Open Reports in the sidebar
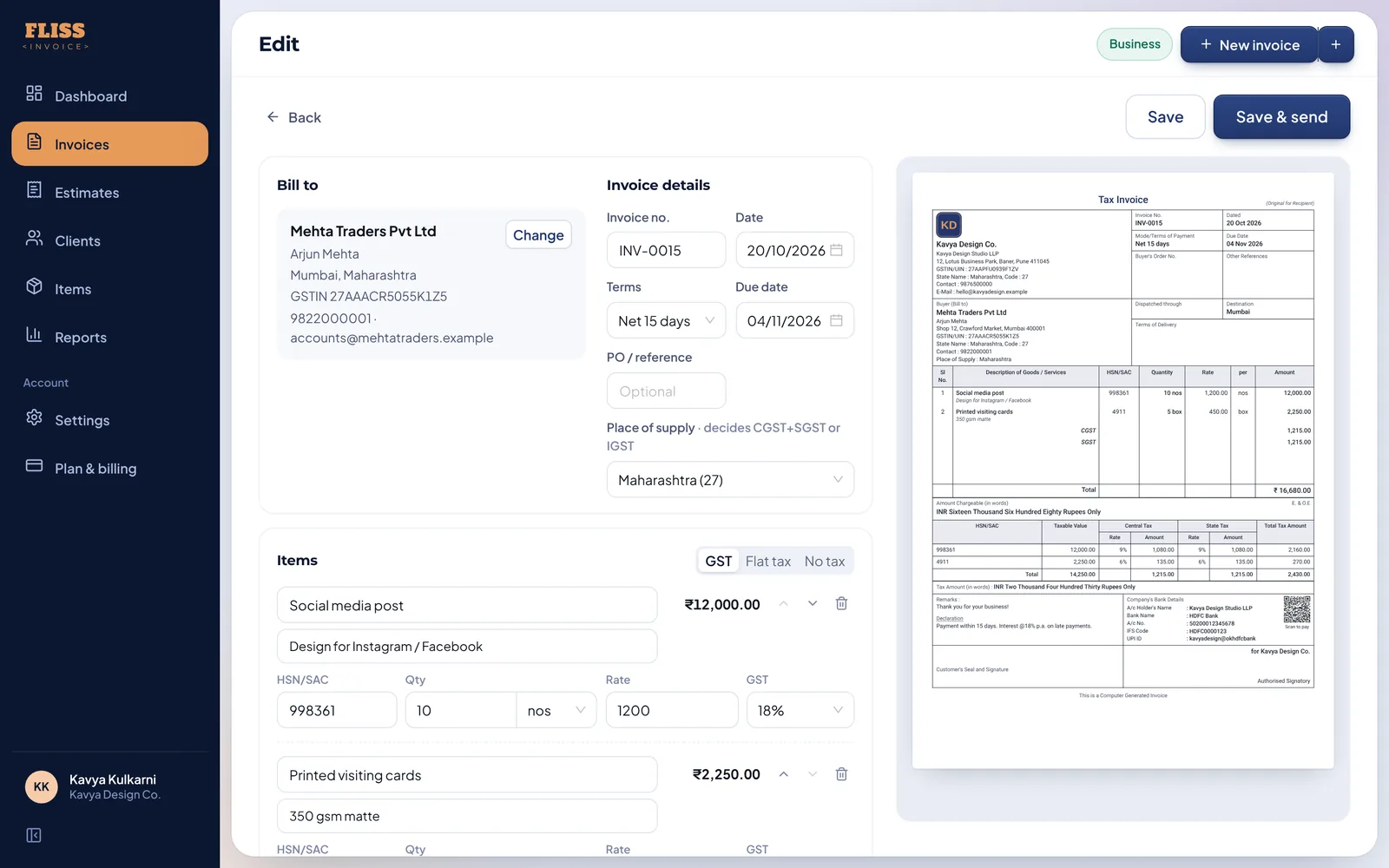 pos(109,337)
